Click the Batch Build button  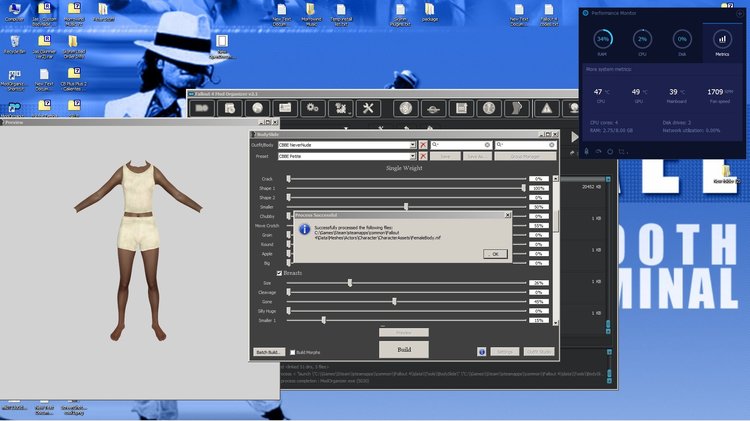point(269,352)
